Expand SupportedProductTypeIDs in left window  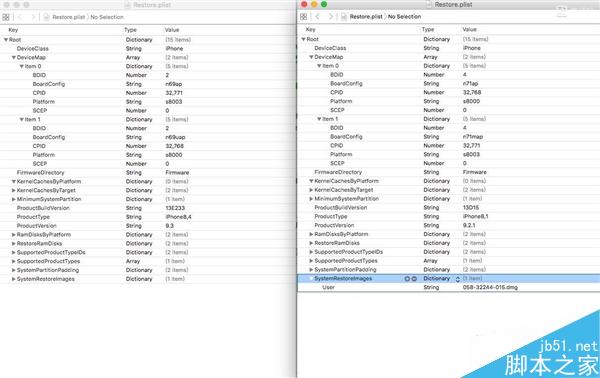13,253
